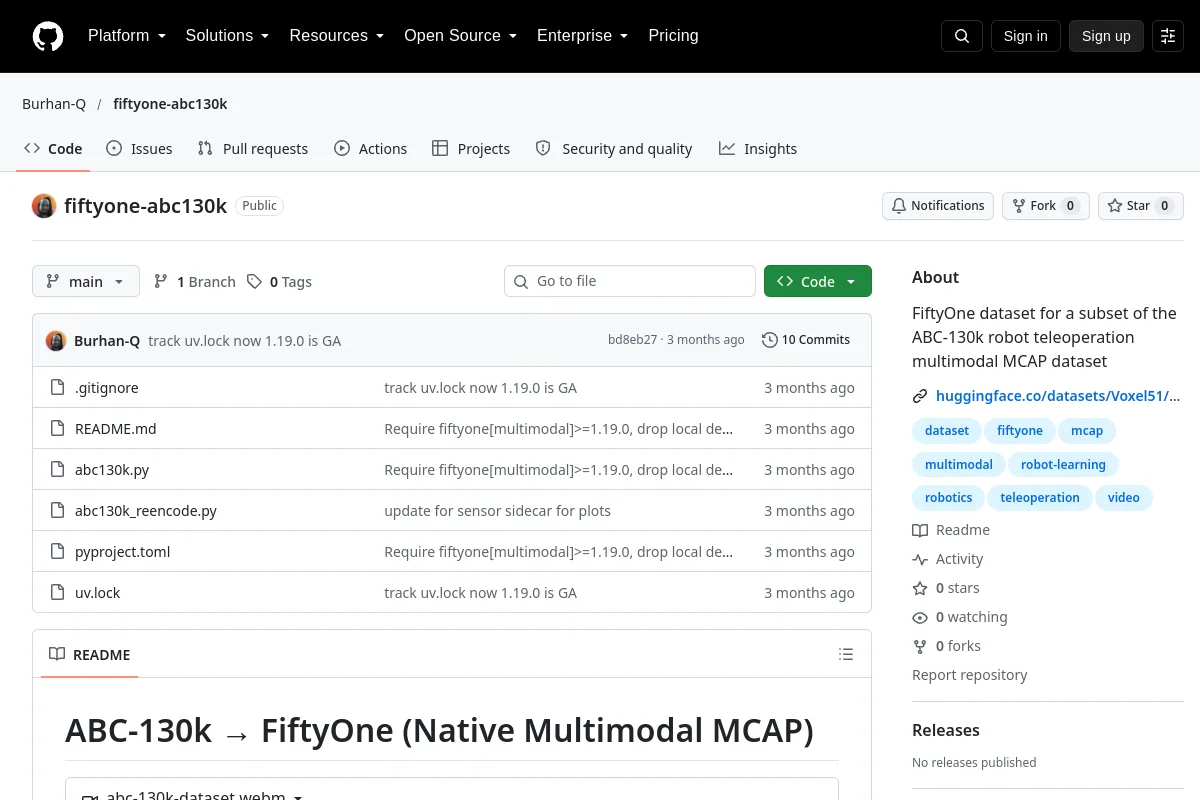This screenshot has height=800, width=1200.
Task: Click the Sign in button
Action: point(1026,36)
